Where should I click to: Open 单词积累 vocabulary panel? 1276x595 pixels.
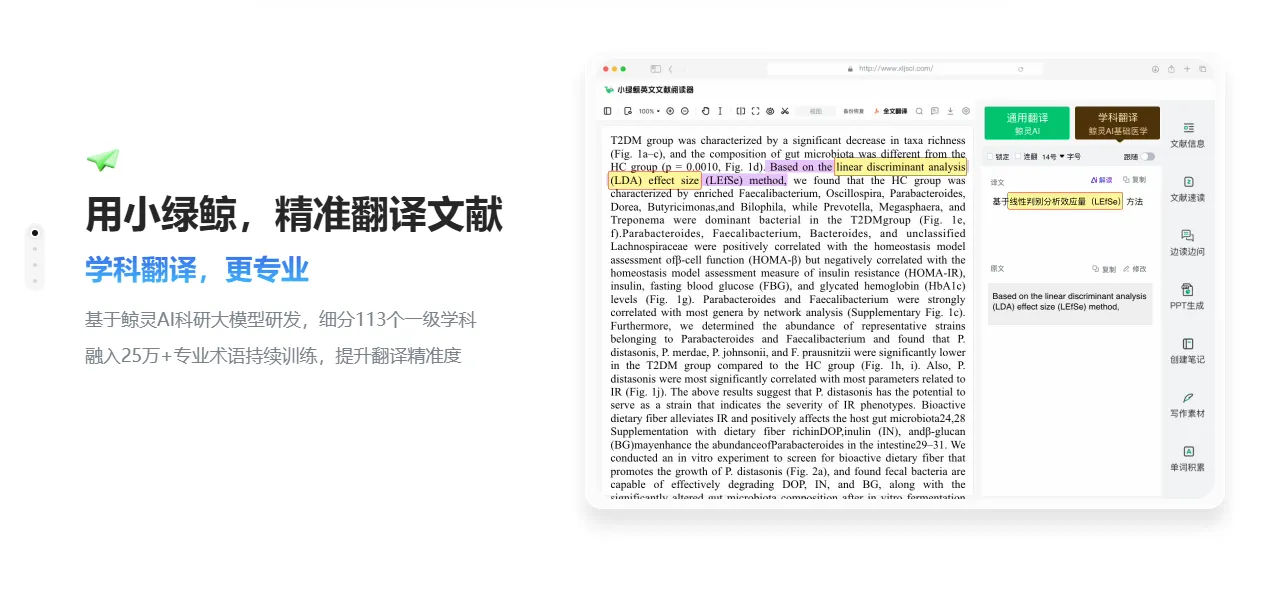click(1187, 459)
